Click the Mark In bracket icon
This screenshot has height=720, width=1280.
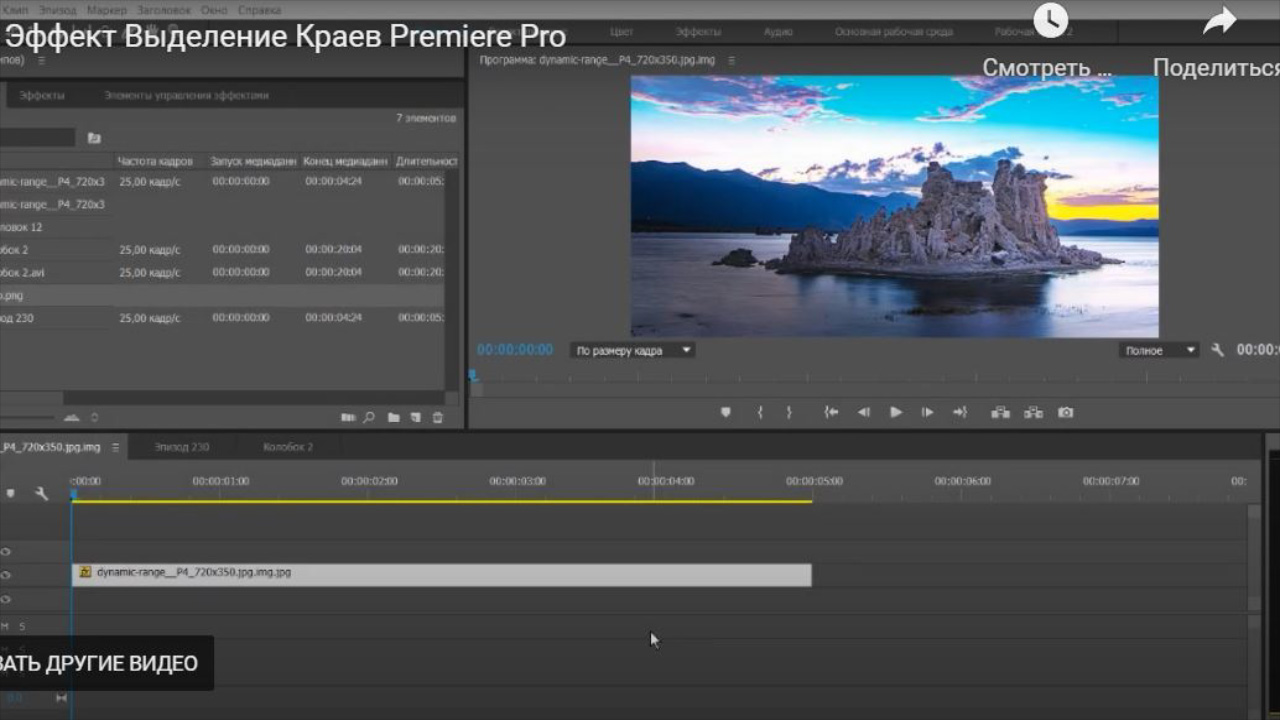760,412
